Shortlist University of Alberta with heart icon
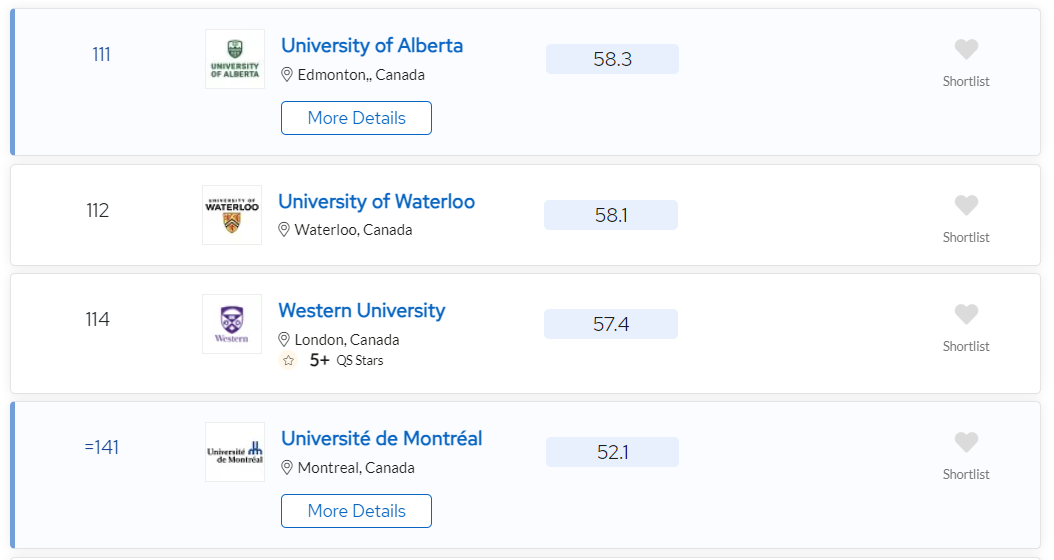The image size is (1054, 560). (966, 49)
